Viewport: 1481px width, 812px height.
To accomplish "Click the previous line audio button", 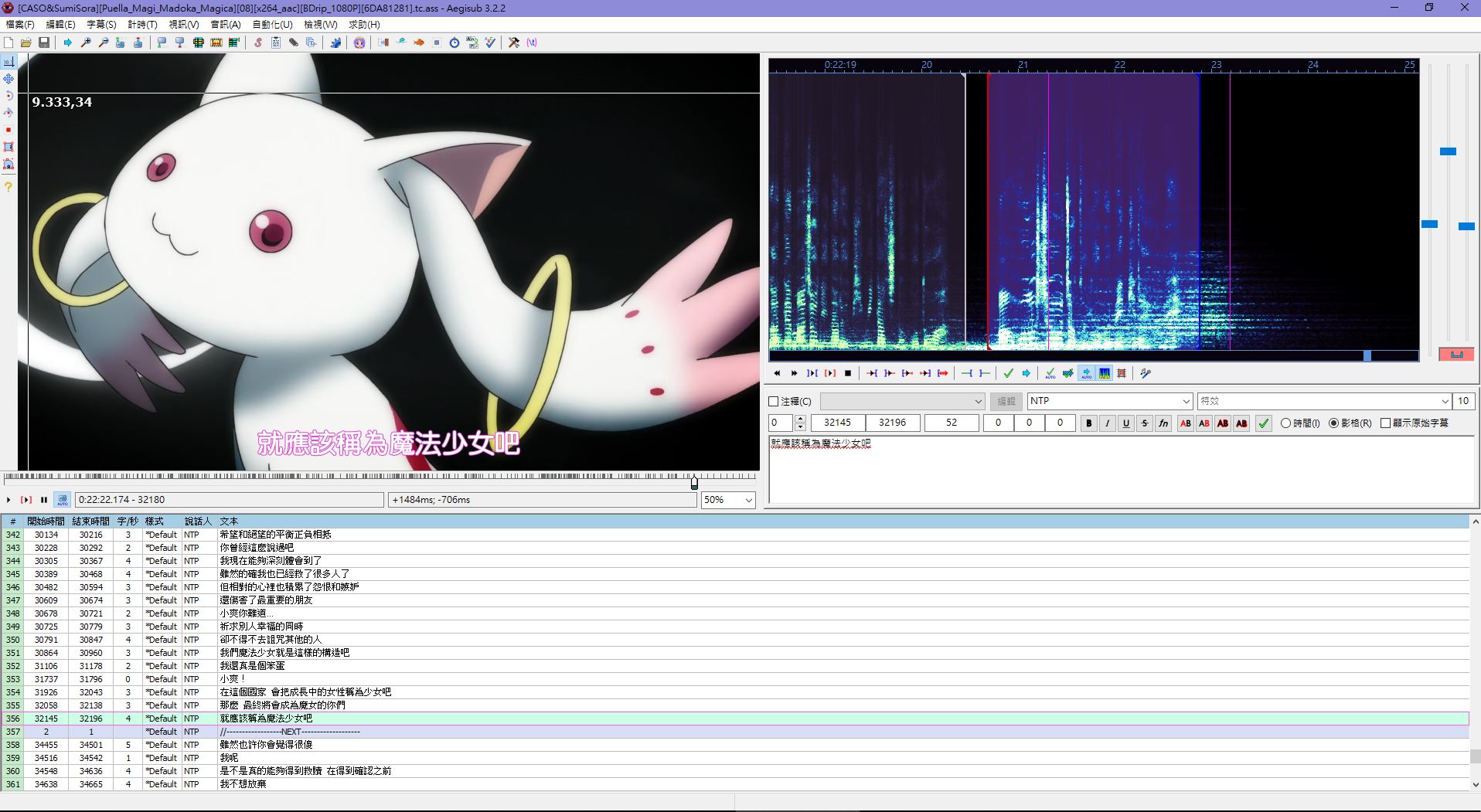I will [777, 373].
